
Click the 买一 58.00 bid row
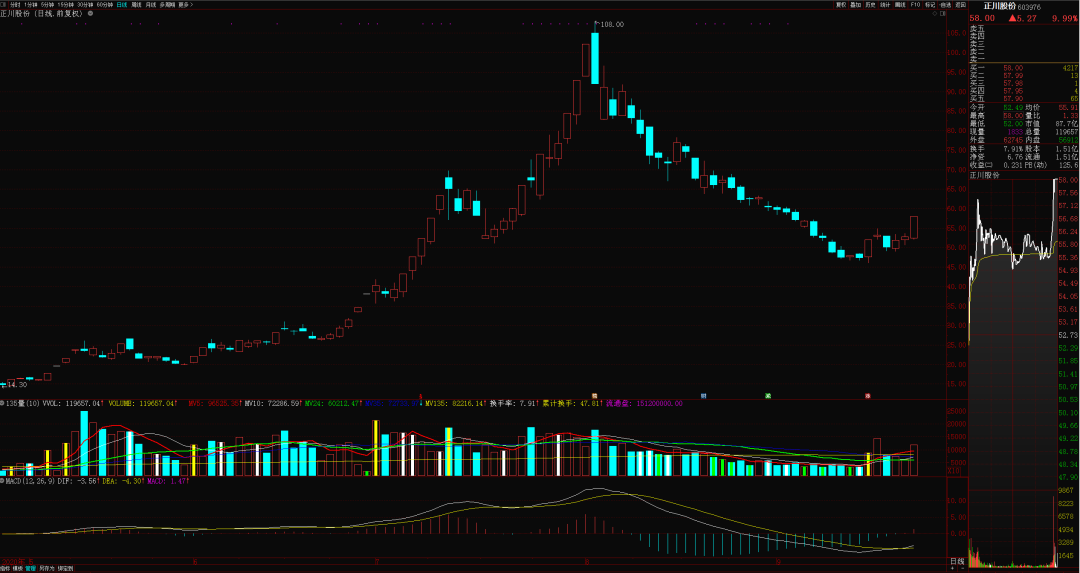pyautogui.click(x=1024, y=67)
